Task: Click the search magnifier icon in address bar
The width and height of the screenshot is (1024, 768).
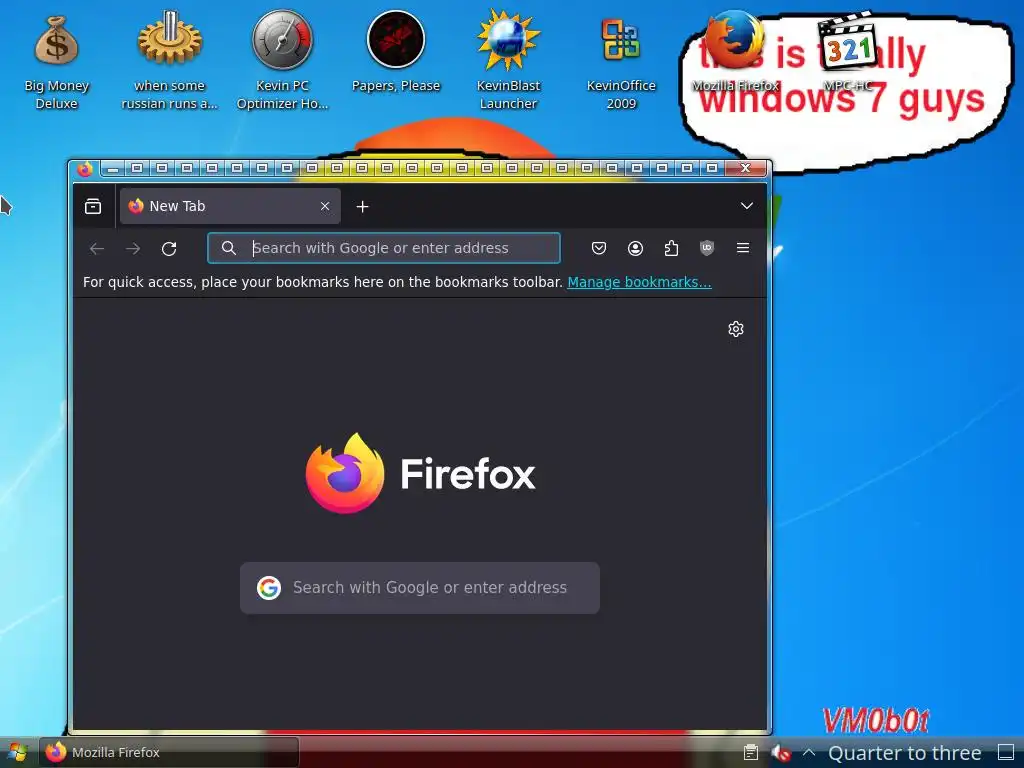Action: [229, 248]
